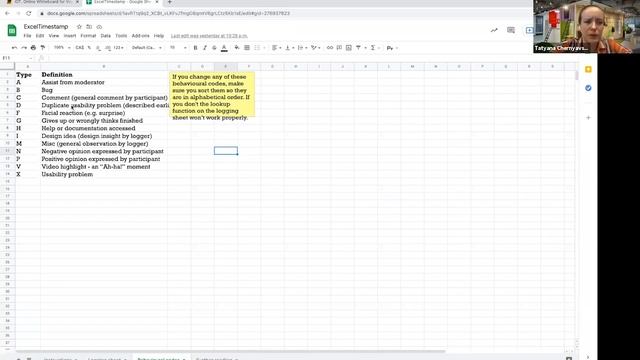Undo the last action
Screen dimensions: 640x360
(14, 48)
